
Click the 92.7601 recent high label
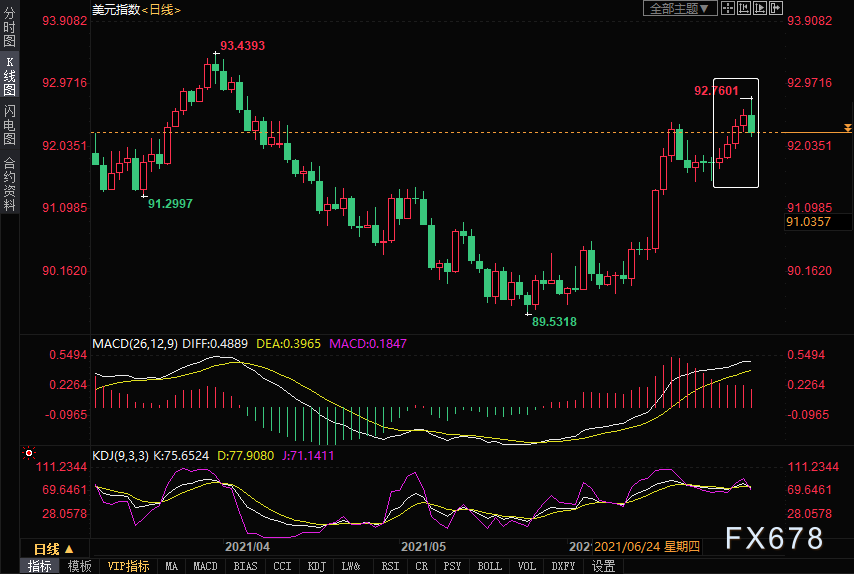pos(716,91)
